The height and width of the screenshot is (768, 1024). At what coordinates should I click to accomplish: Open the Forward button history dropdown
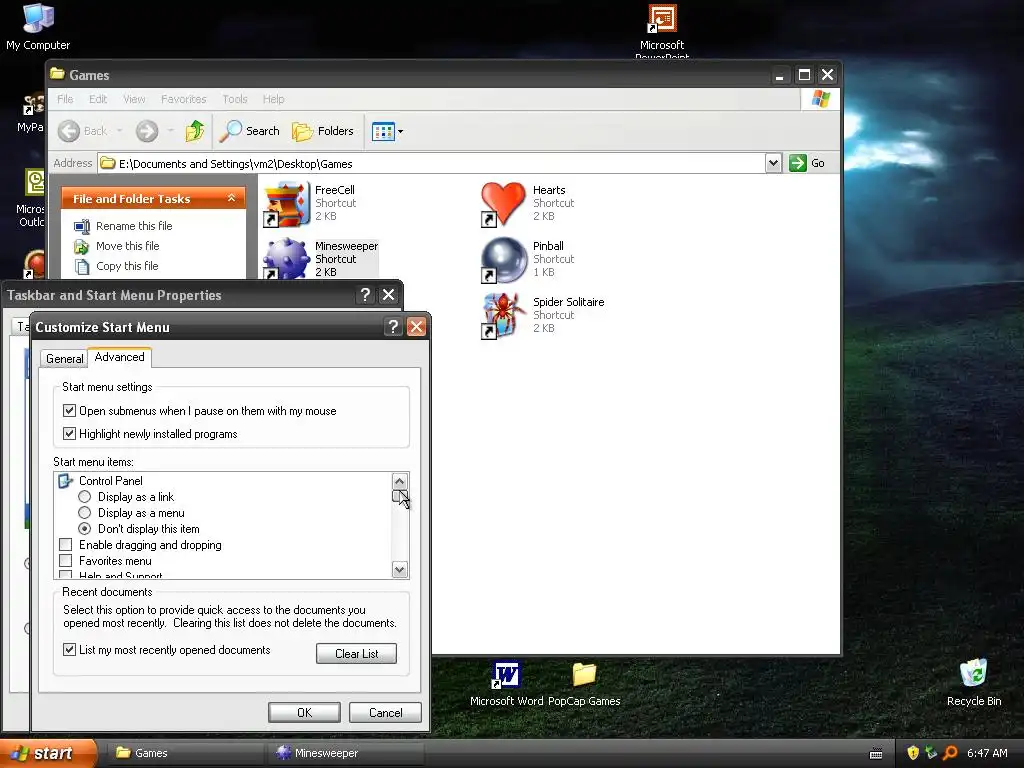coord(170,131)
